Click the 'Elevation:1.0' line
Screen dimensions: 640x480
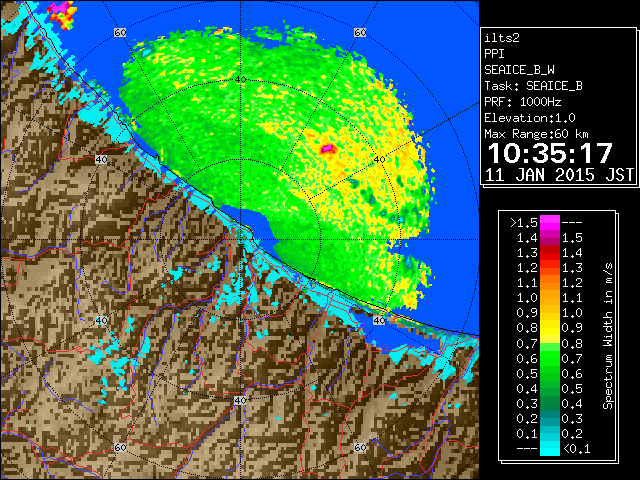pos(530,118)
